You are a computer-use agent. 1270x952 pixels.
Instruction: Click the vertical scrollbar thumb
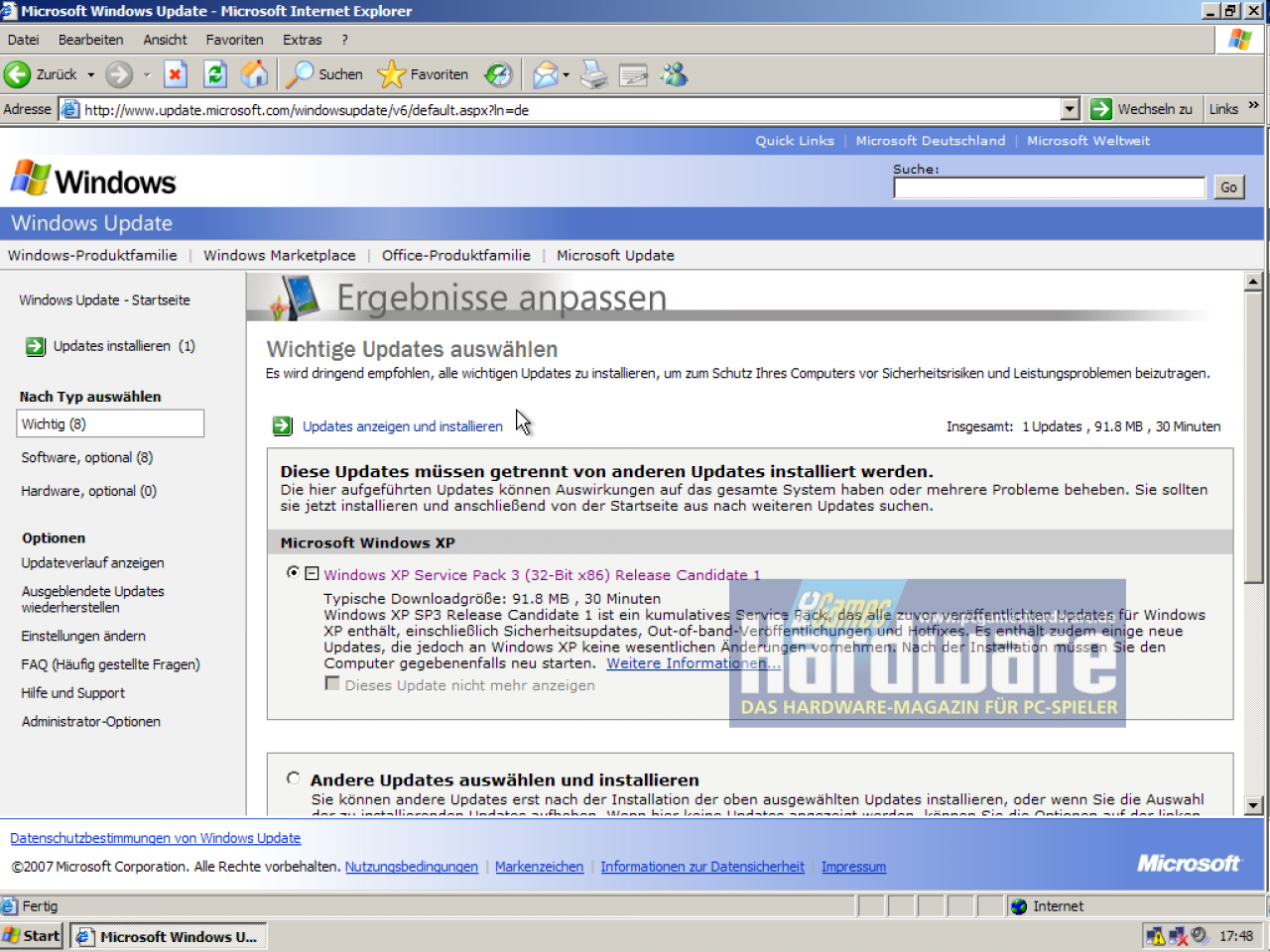point(1253,437)
